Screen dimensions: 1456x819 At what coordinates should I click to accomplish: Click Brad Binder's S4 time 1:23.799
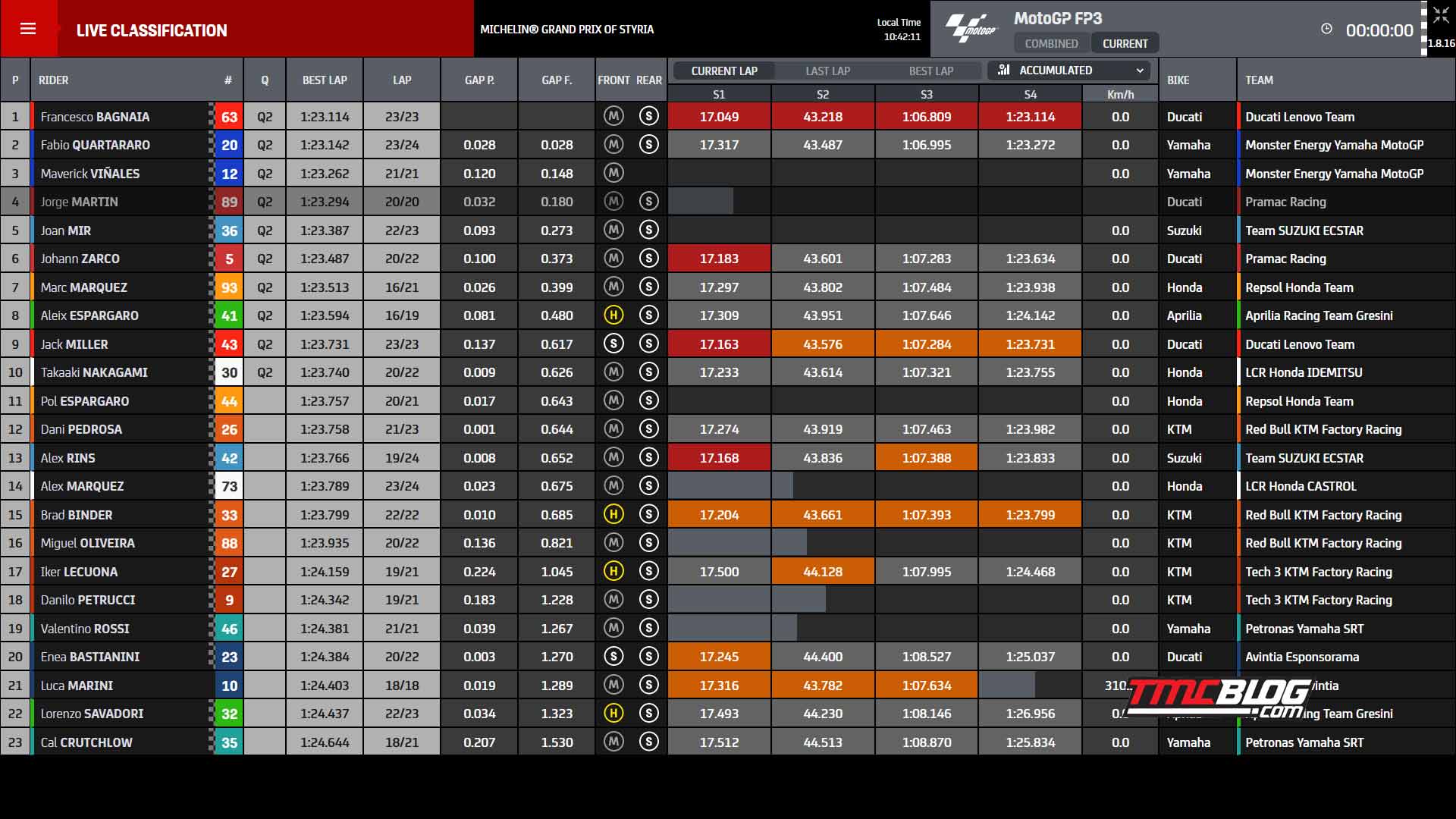point(1030,515)
